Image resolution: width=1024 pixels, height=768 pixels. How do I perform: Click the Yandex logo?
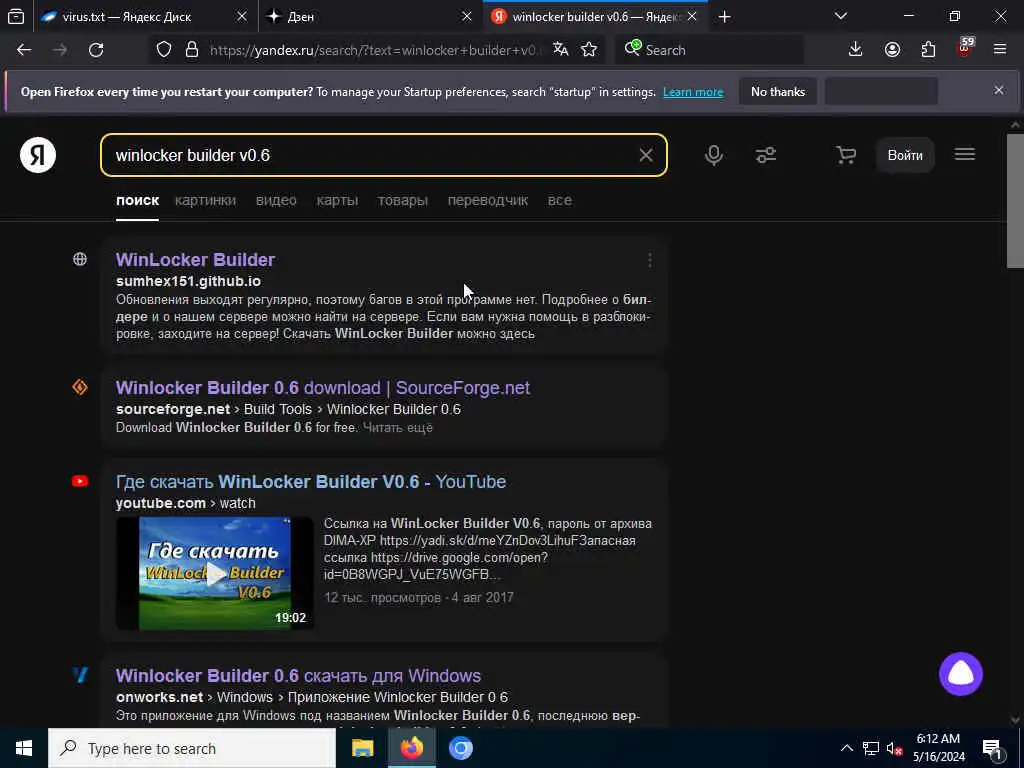[x=38, y=155]
